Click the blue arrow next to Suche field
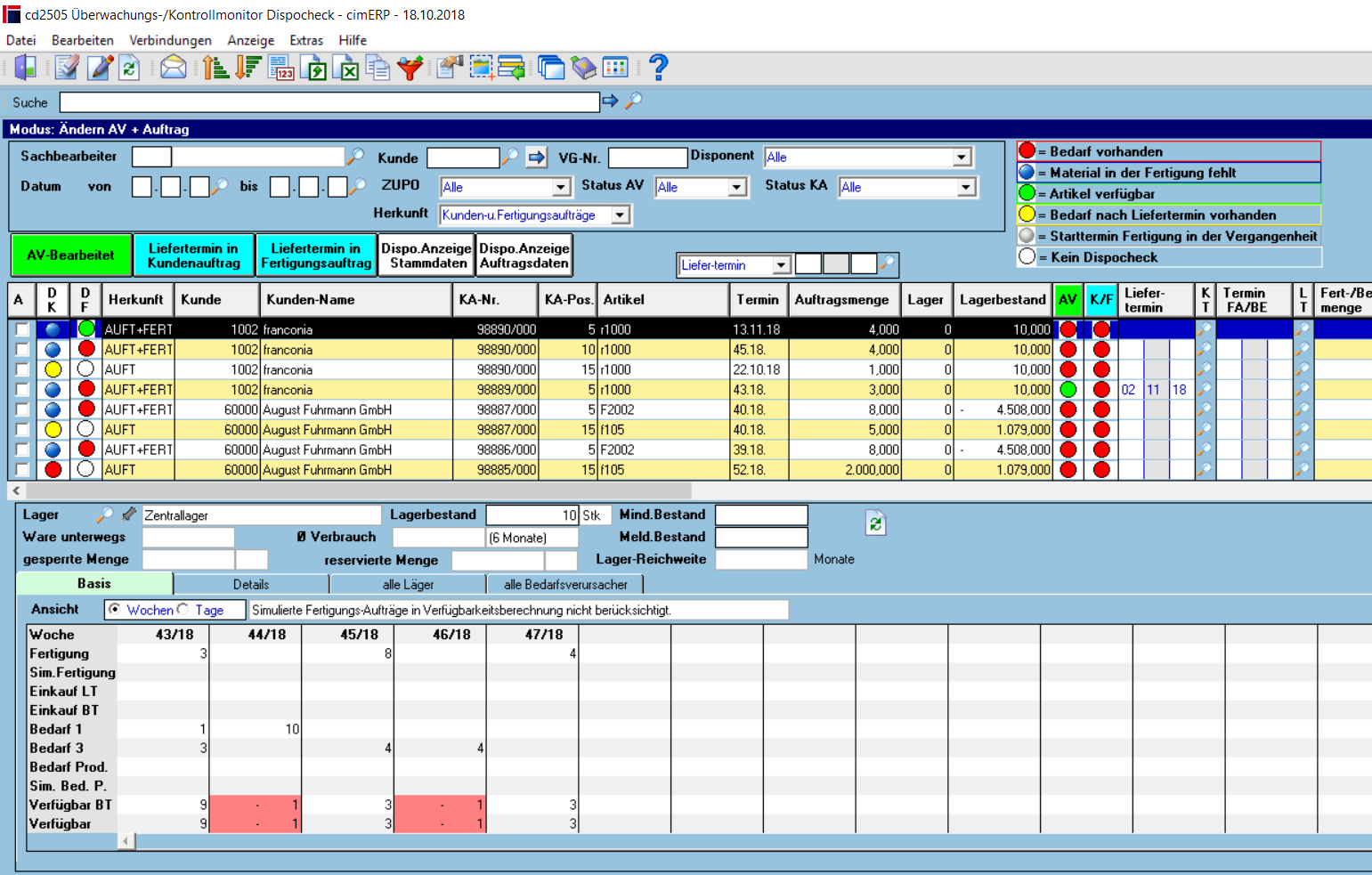This screenshot has width=1372, height=875. click(x=610, y=101)
